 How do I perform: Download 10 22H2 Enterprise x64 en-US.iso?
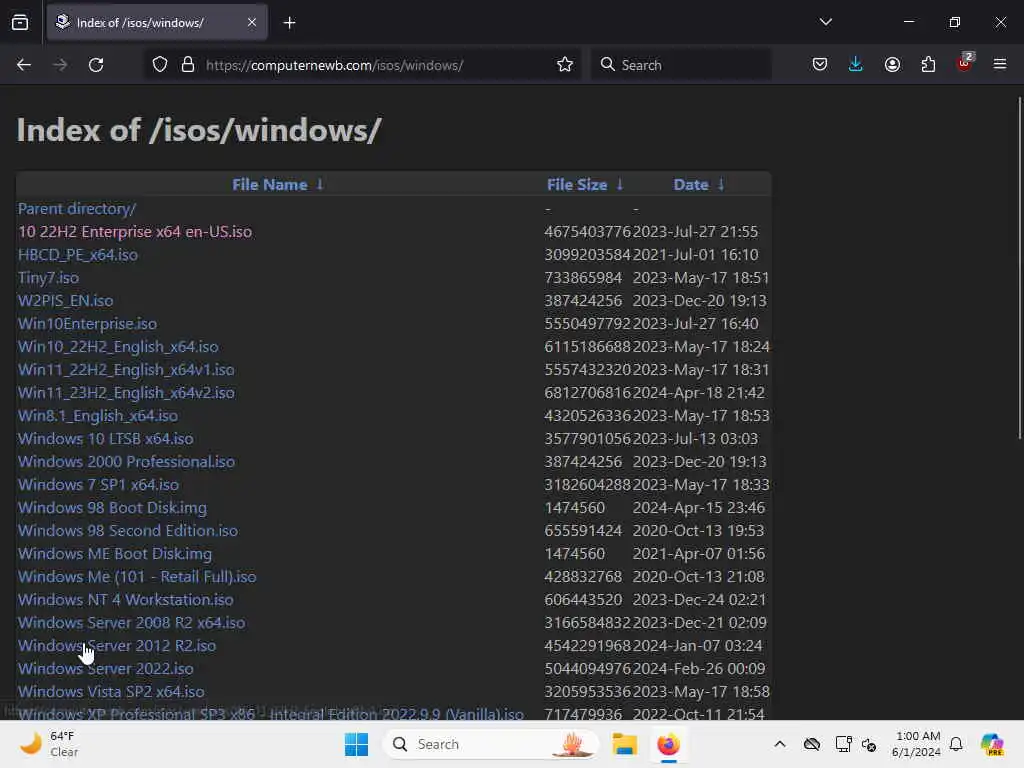point(135,232)
